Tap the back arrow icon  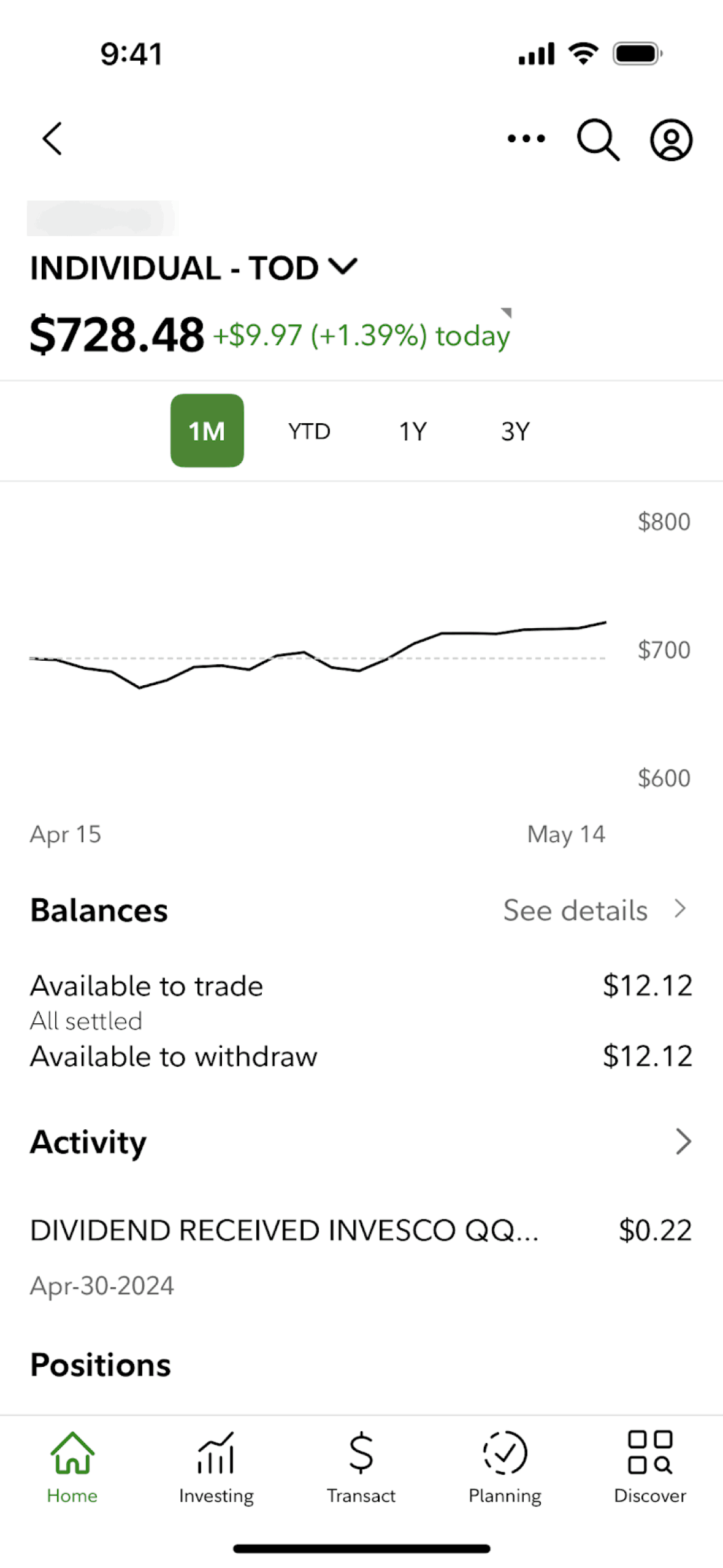[53, 139]
